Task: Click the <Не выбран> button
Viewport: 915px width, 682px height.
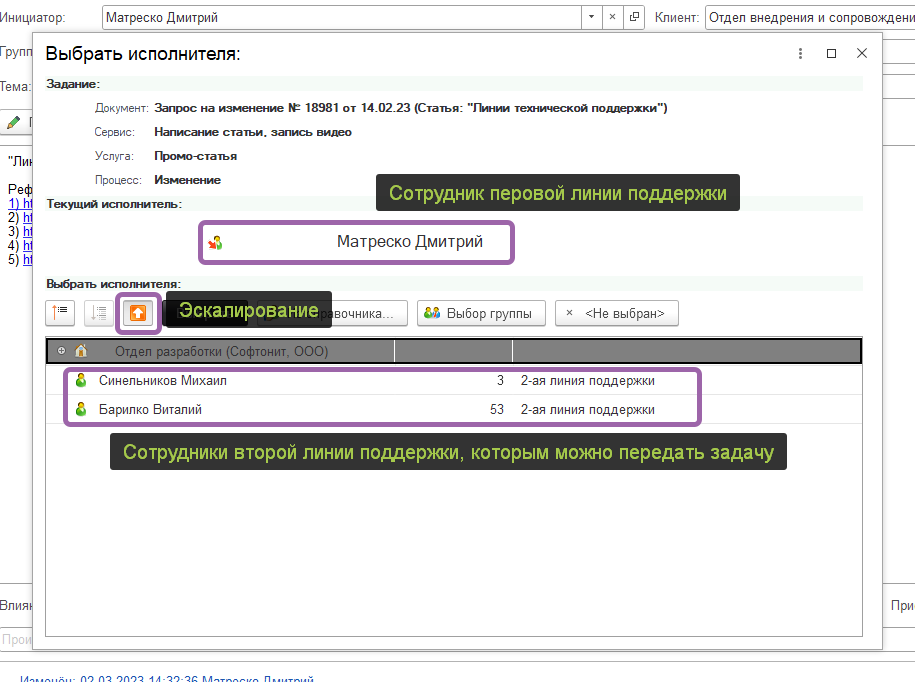Action: (616, 313)
